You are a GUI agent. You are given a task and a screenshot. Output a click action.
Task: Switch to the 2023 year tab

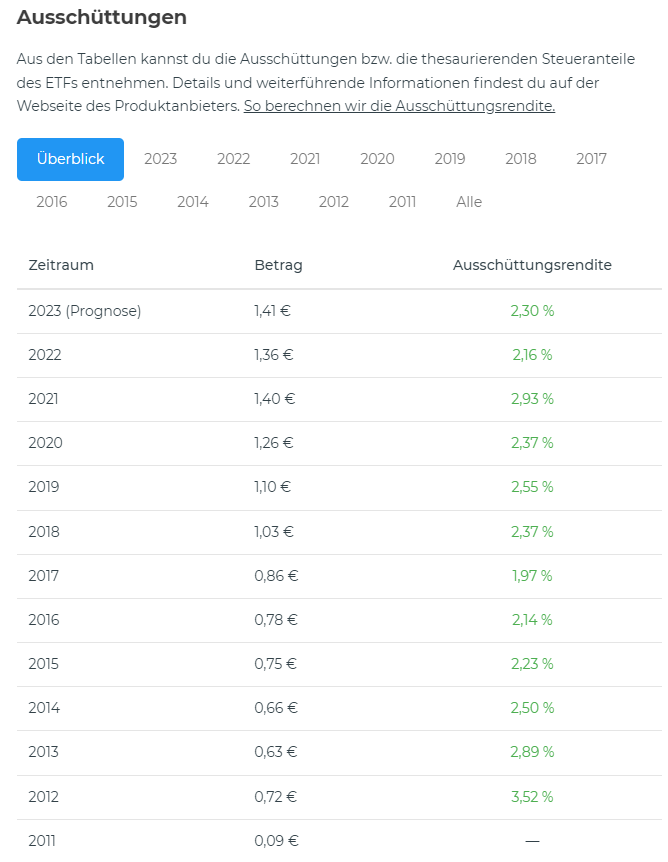point(160,159)
